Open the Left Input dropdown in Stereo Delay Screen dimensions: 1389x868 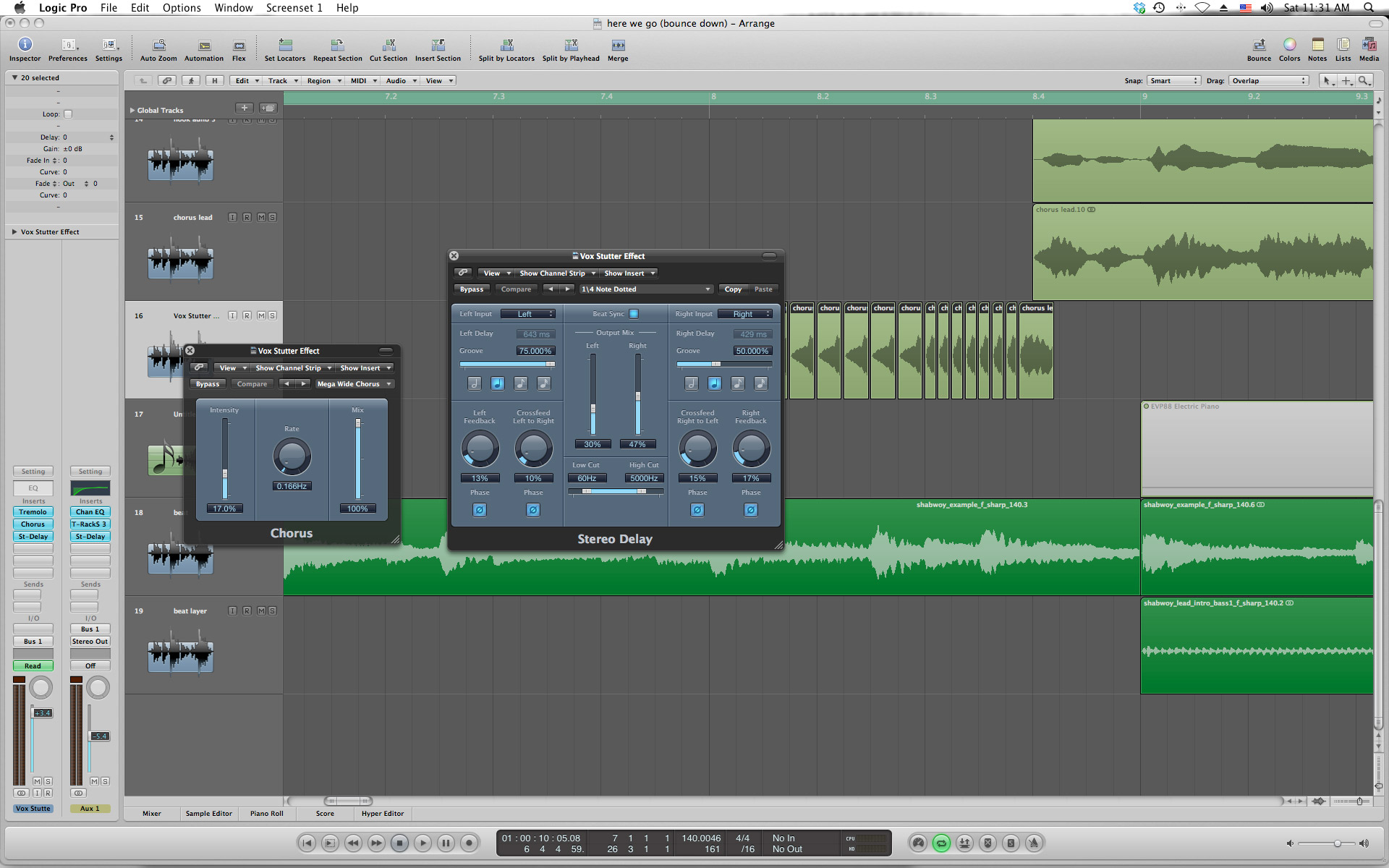pos(527,314)
